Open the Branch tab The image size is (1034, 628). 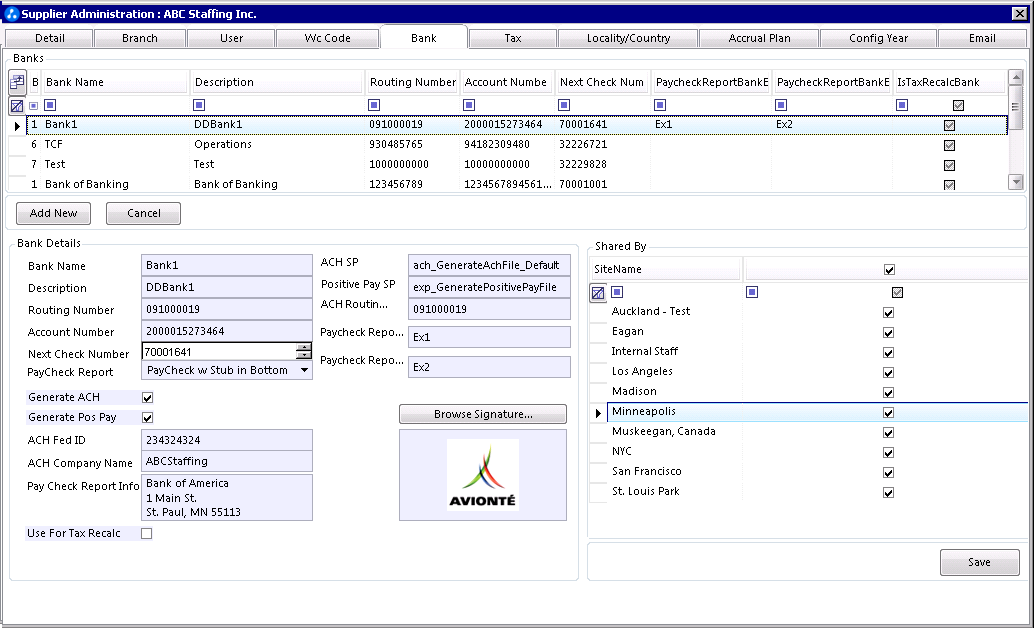coord(140,38)
